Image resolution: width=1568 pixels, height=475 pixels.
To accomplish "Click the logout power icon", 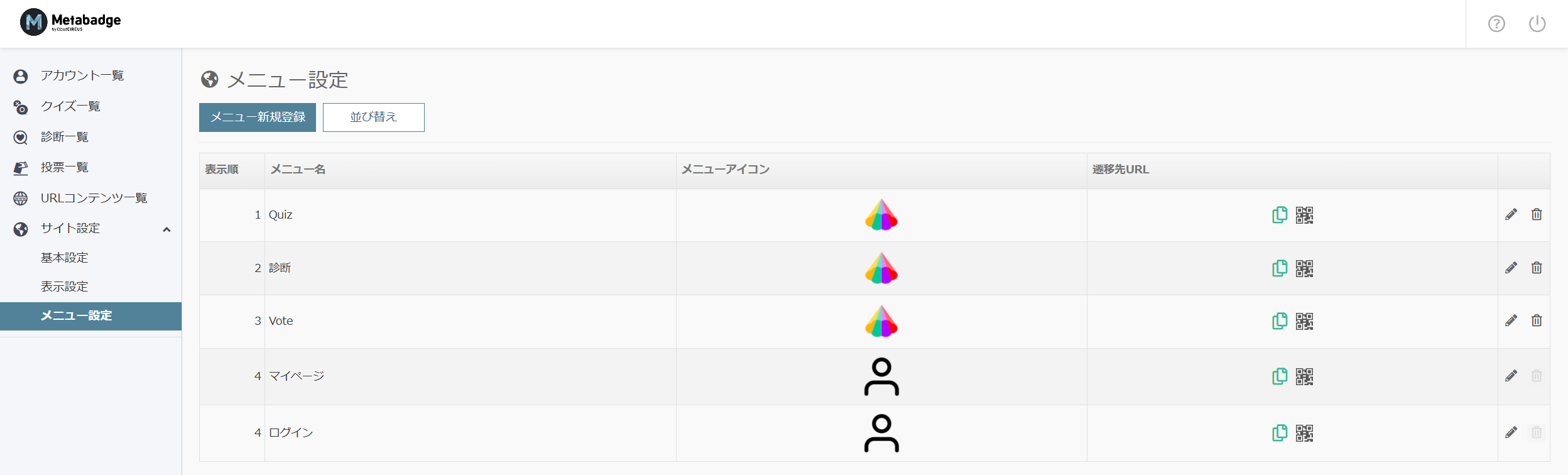I will 1537,23.
